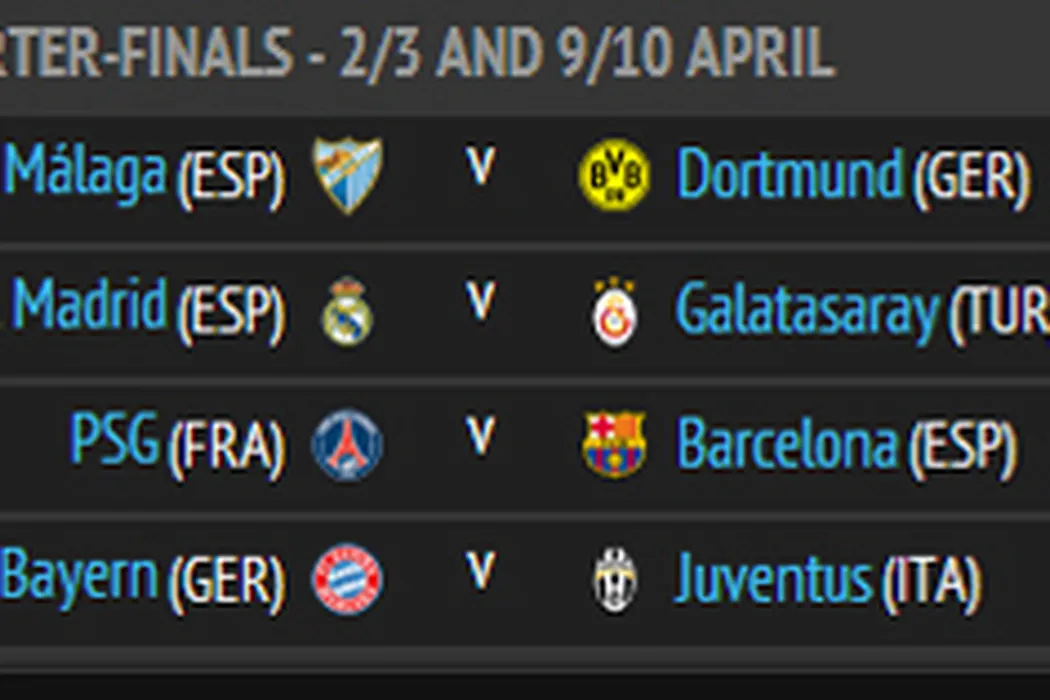Click the 'v' between PSG and Barcelona
Image resolution: width=1050 pixels, height=700 pixels.
click(x=481, y=437)
